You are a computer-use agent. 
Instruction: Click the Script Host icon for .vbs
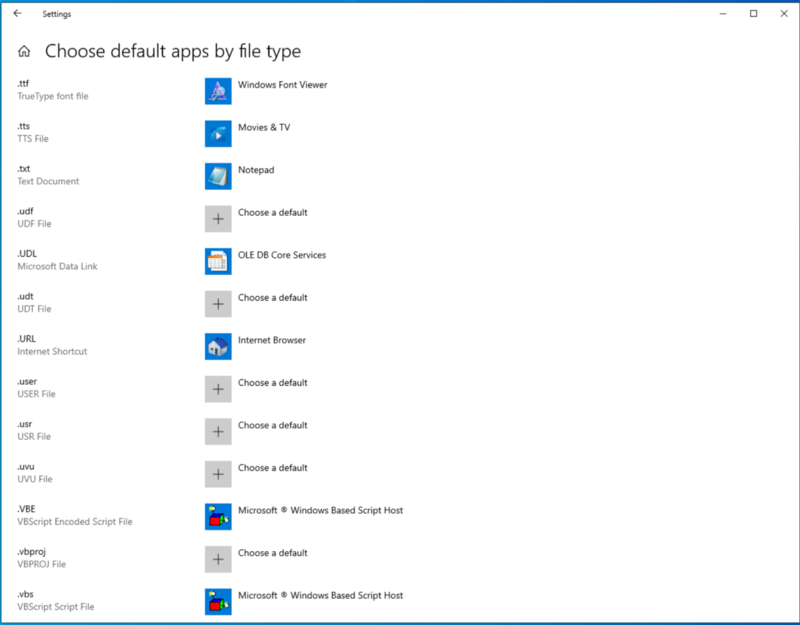point(218,601)
